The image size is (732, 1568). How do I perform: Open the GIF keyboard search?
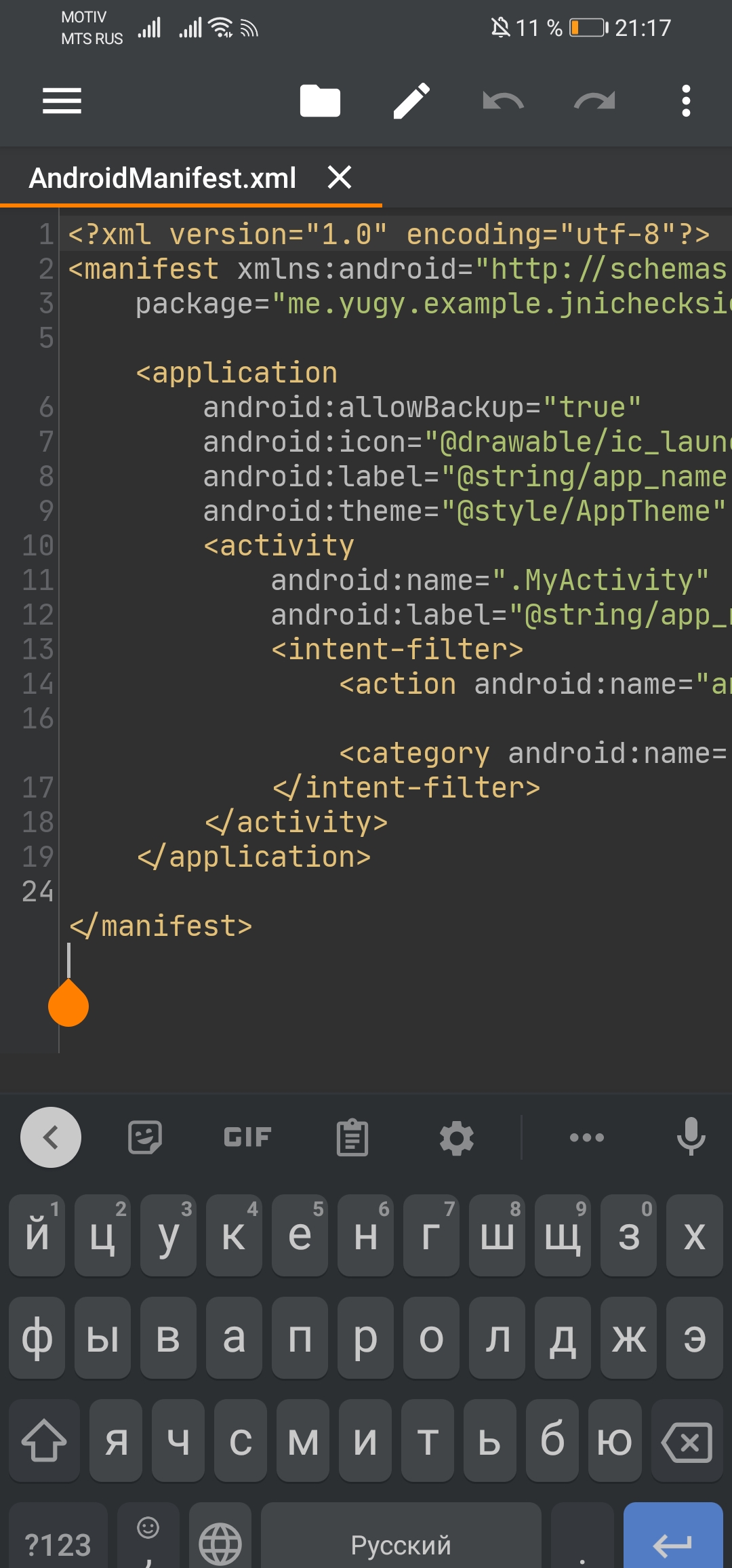coord(248,1137)
